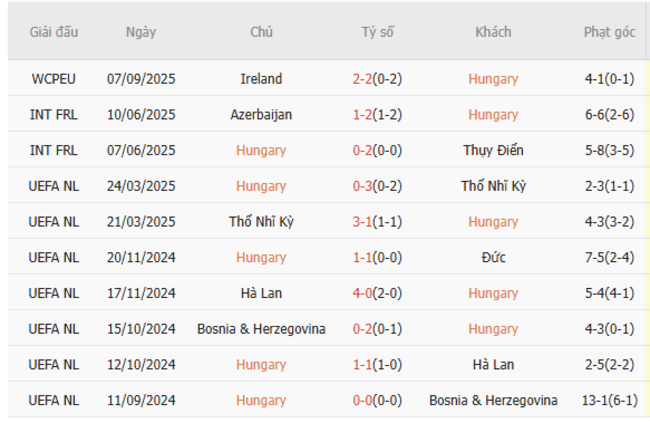The height and width of the screenshot is (423, 650).
Task: Open the Azerbaijan team link
Action: (261, 115)
